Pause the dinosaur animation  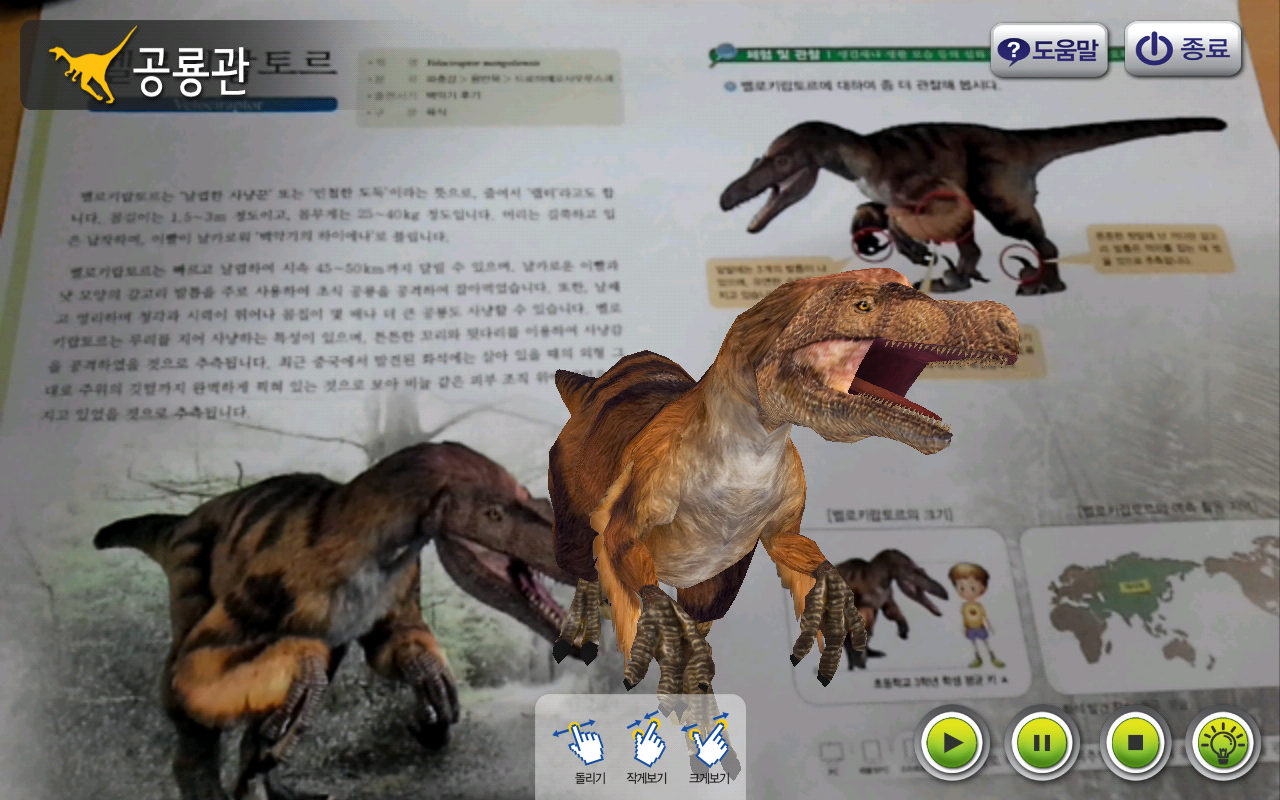(x=1041, y=743)
